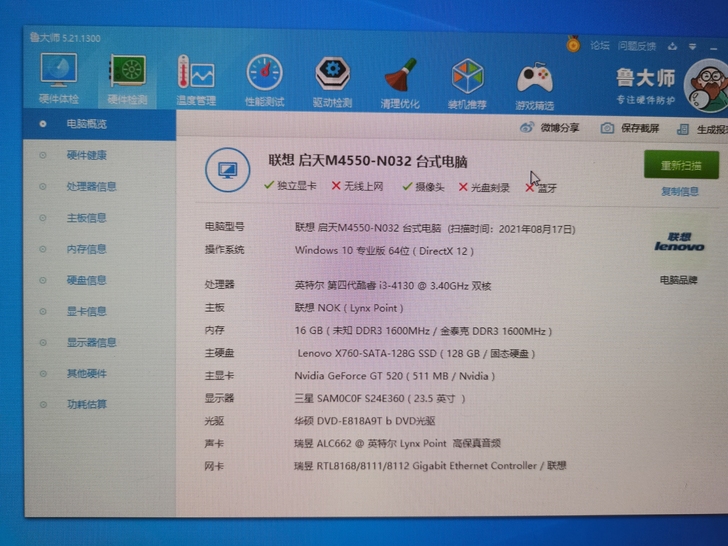
Task: Select the 硬件检测 hardware detection icon
Action: coord(127,79)
